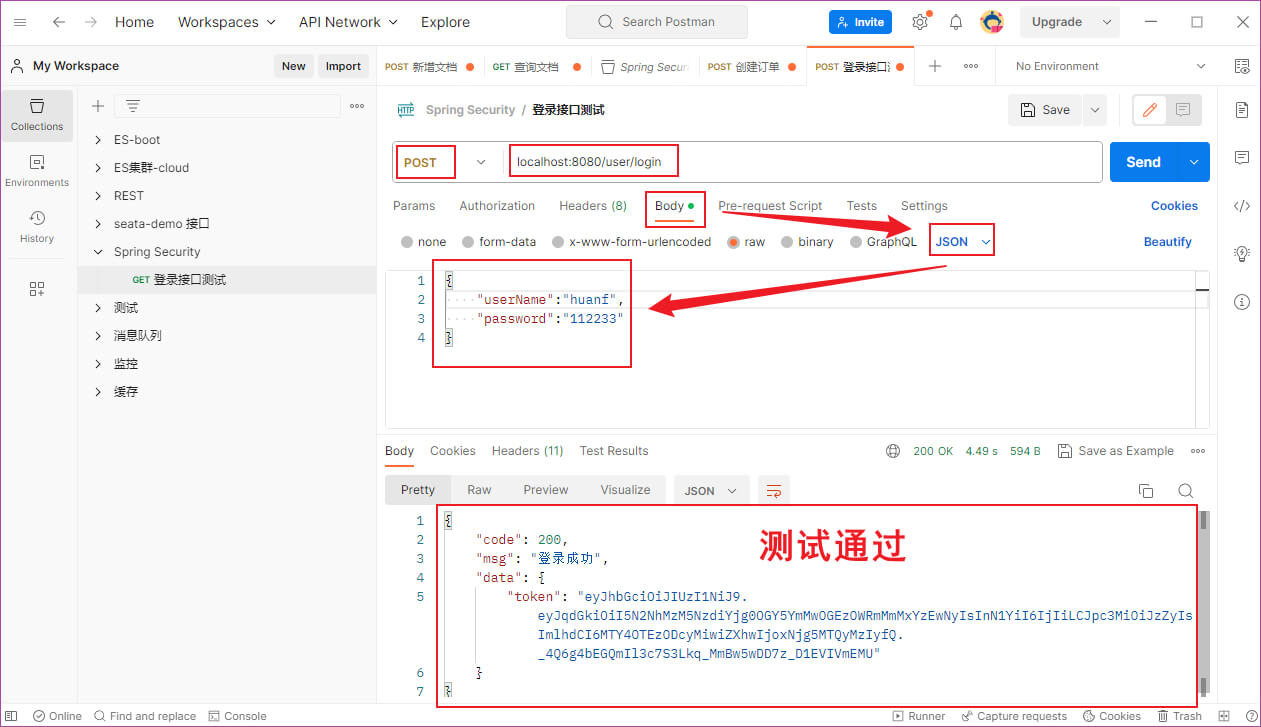Switch to edit mode pencil icon
1261x727 pixels.
click(x=1149, y=110)
